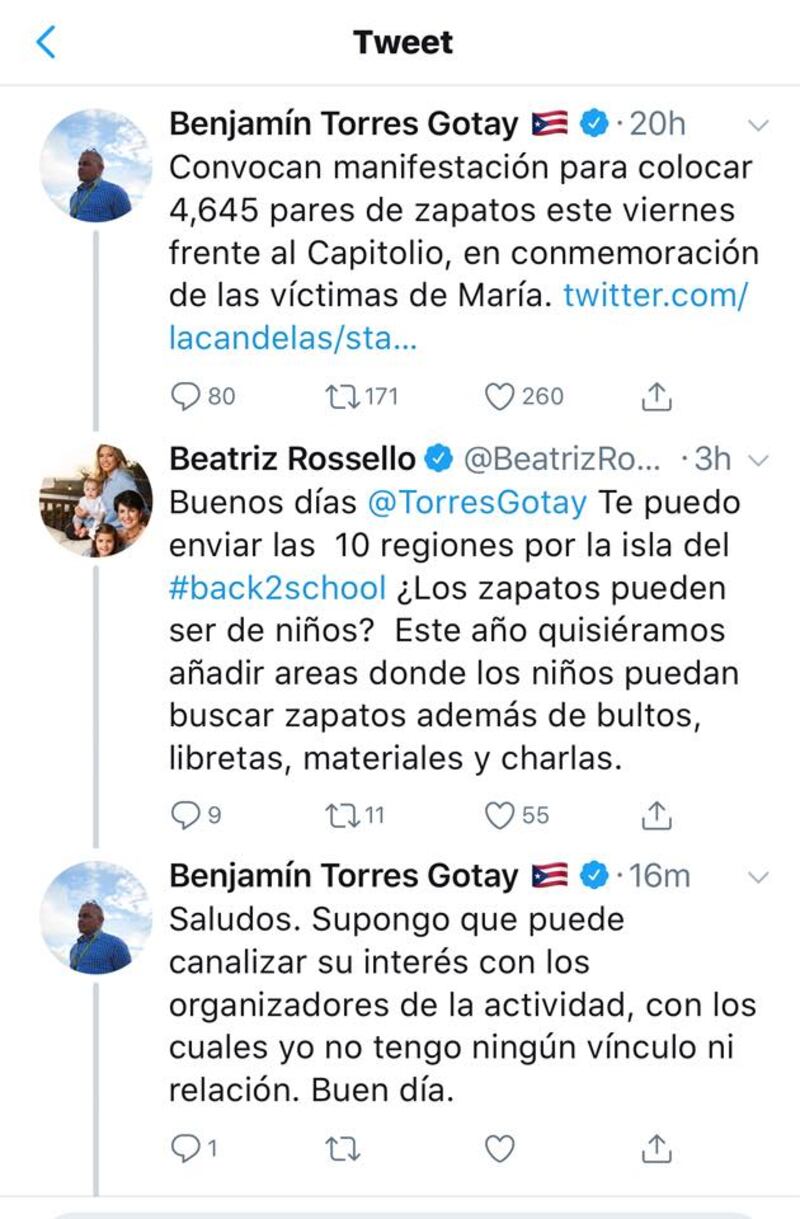
Task: Open options chevron on the 20h tweet
Action: coord(758,126)
